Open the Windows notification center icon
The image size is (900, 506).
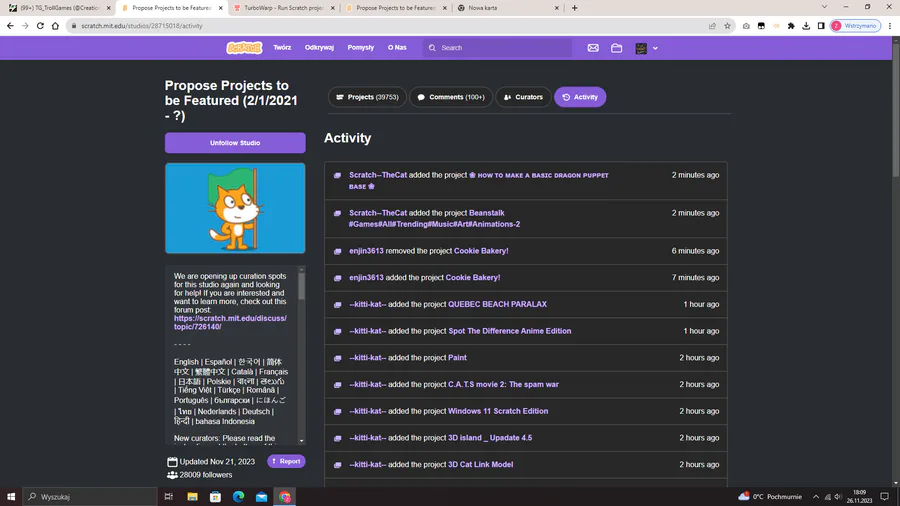coord(885,497)
